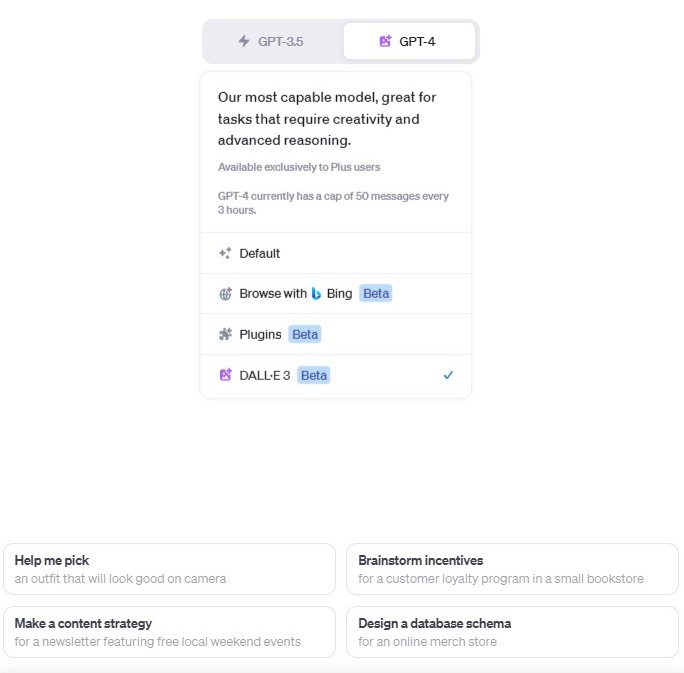This screenshot has width=684, height=673.
Task: Click the blue checkmark beside DALL·E 3
Action: coord(448,375)
